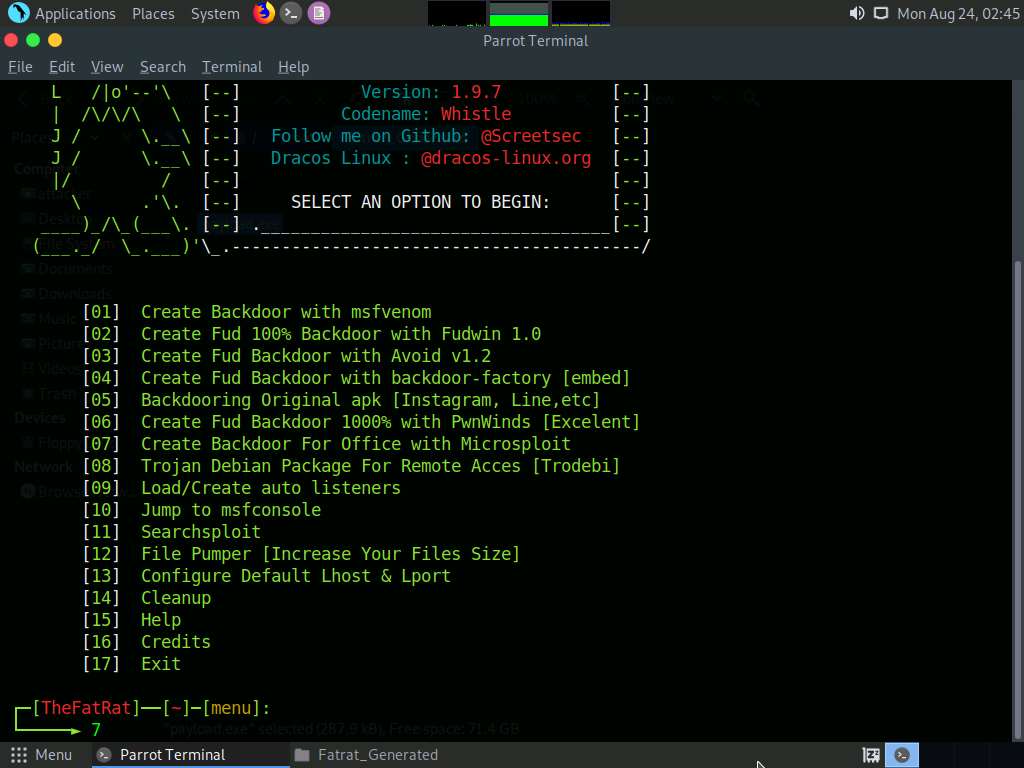Click 'File Pumper [Increase Your Files Size]'
Viewport: 1024px width, 768px height.
(330, 554)
